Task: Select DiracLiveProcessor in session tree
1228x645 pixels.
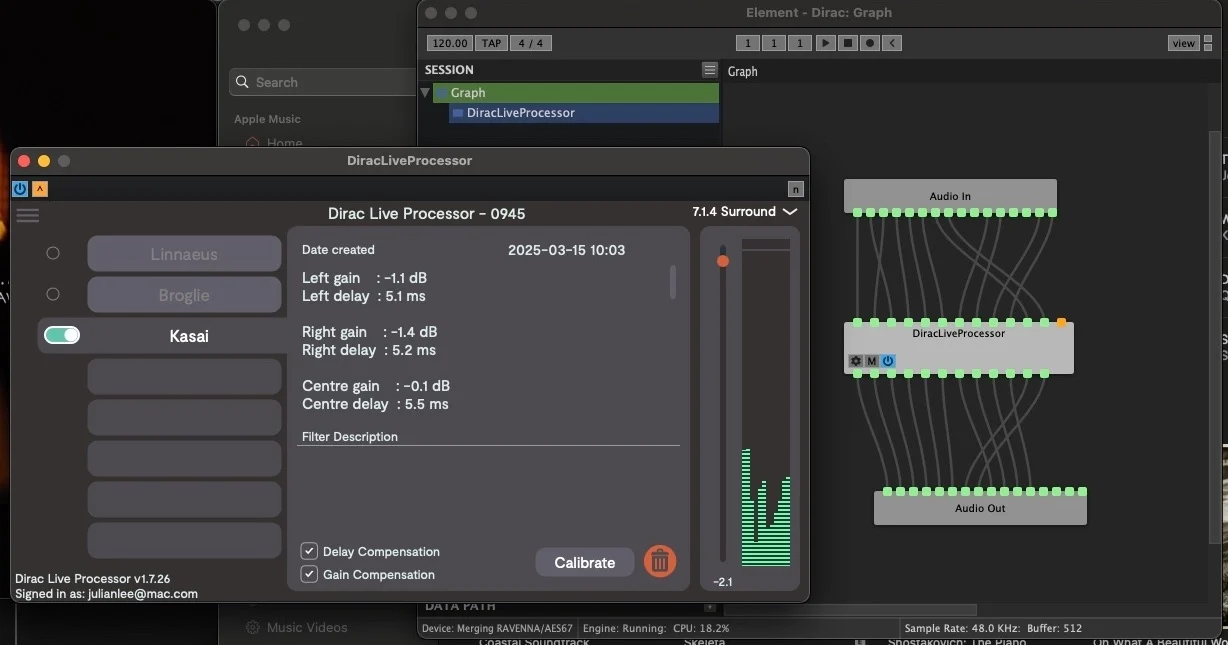Action: [x=520, y=113]
